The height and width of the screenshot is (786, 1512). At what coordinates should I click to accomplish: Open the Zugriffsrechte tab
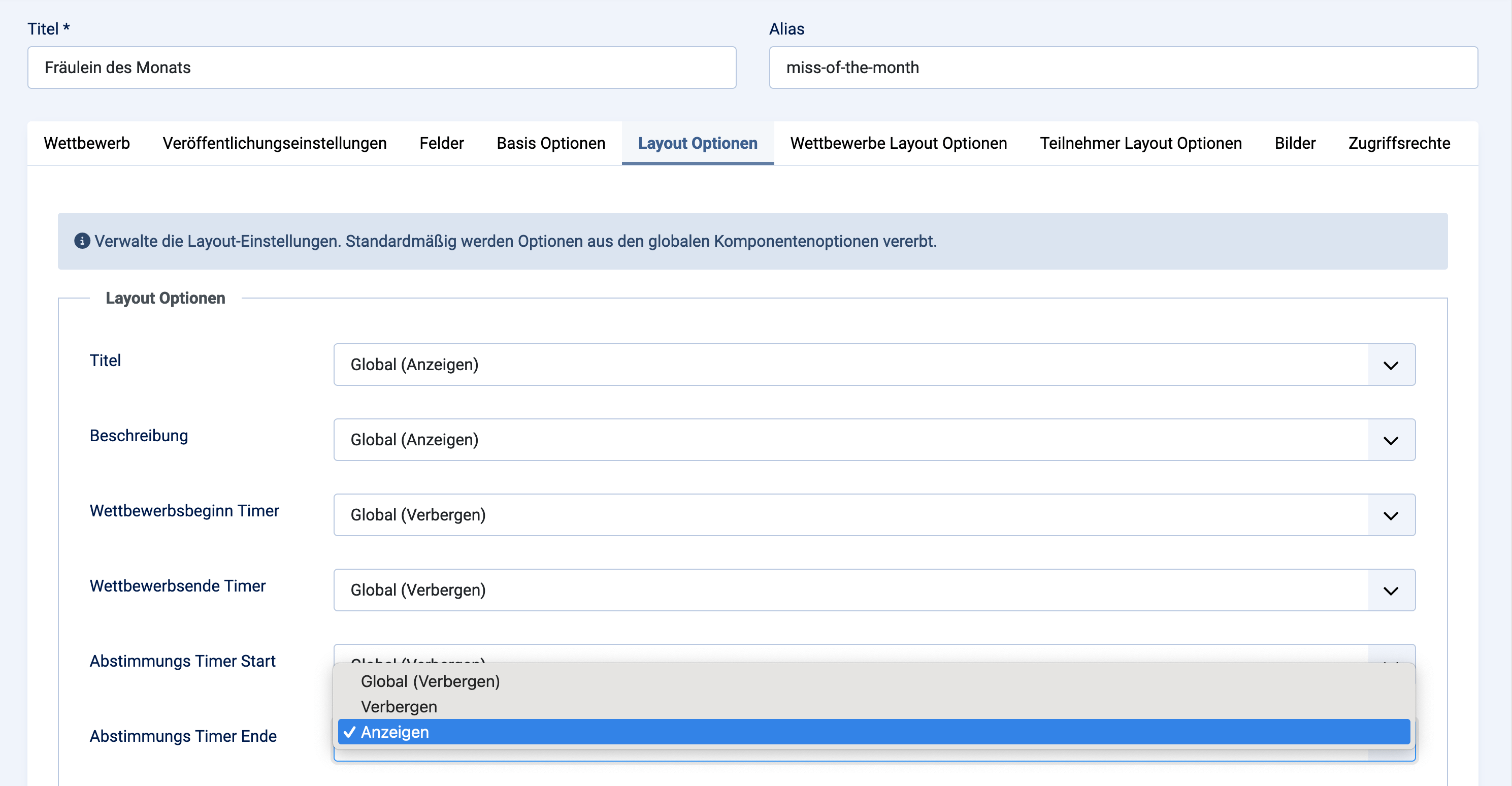tap(1399, 143)
